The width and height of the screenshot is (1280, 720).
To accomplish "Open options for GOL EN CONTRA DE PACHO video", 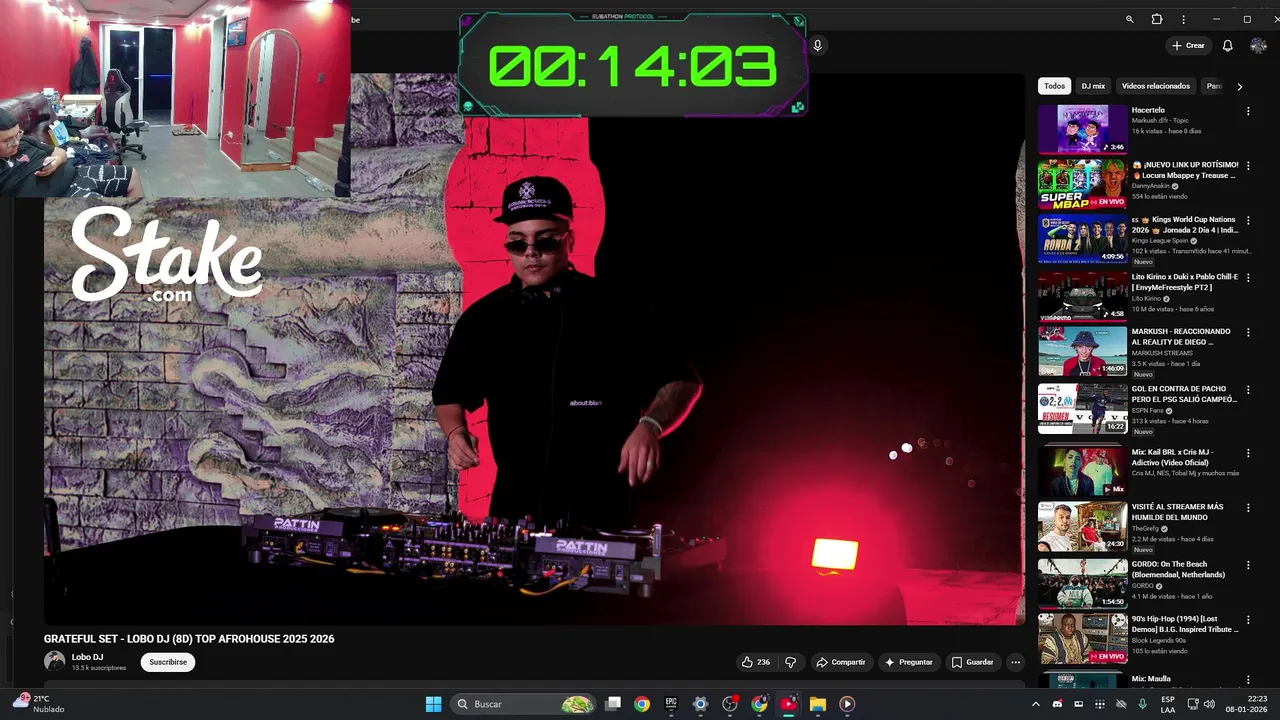I will coord(1248,390).
